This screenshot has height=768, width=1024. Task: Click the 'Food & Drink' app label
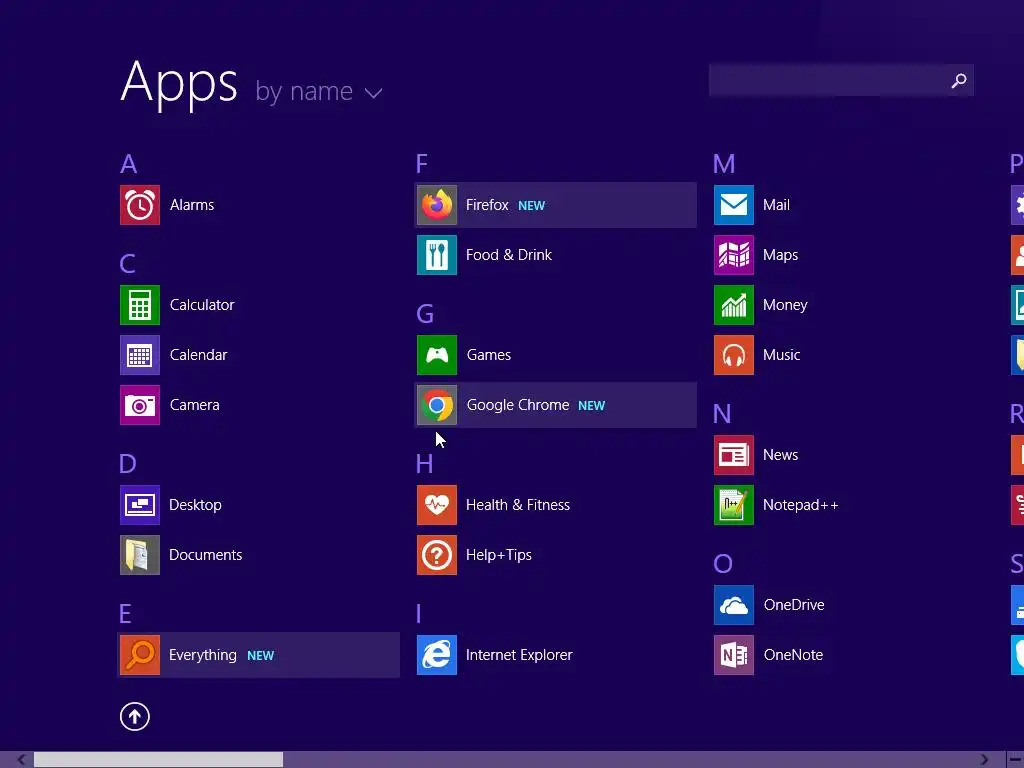point(509,255)
